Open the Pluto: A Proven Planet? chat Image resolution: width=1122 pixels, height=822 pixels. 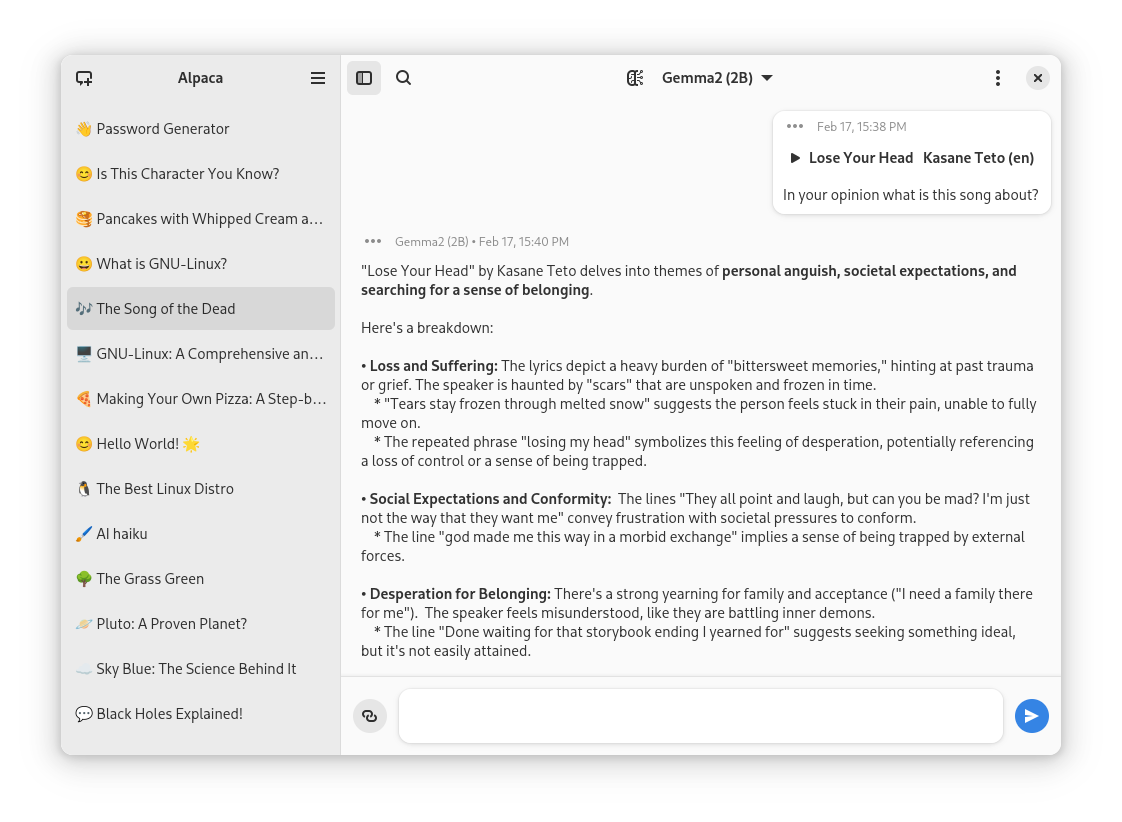(x=201, y=625)
